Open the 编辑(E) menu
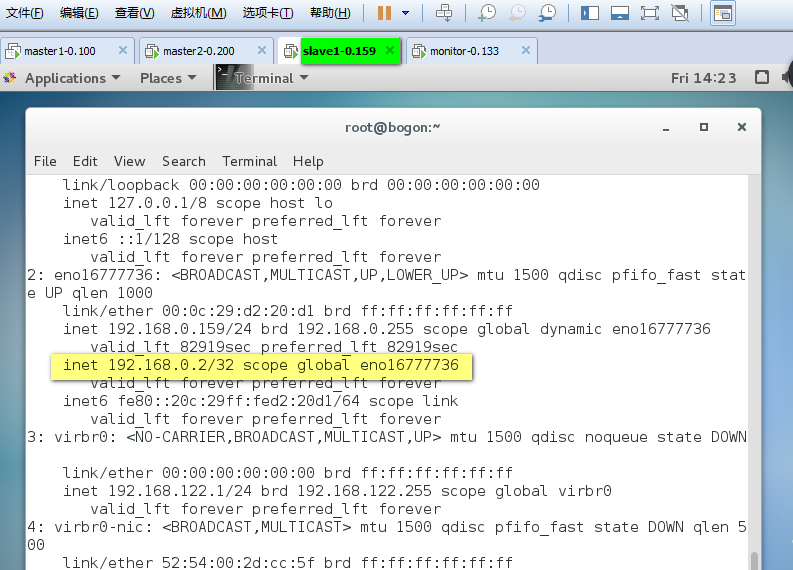The height and width of the screenshot is (570, 793). click(79, 13)
